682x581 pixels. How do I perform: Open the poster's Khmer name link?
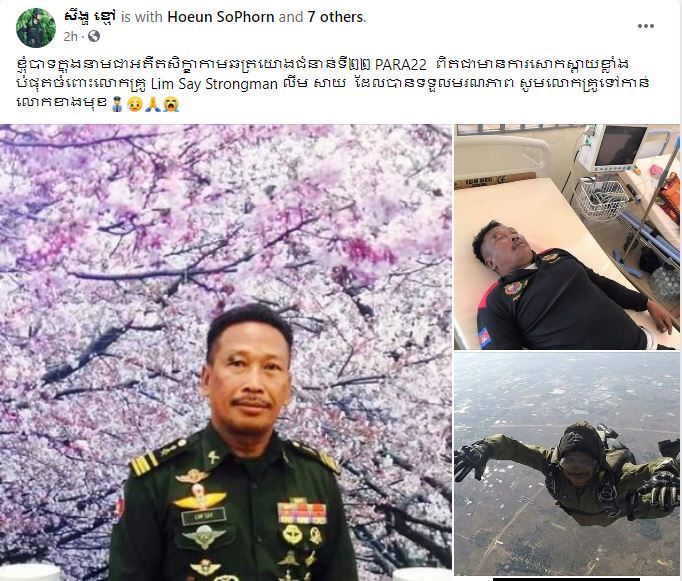coord(90,17)
